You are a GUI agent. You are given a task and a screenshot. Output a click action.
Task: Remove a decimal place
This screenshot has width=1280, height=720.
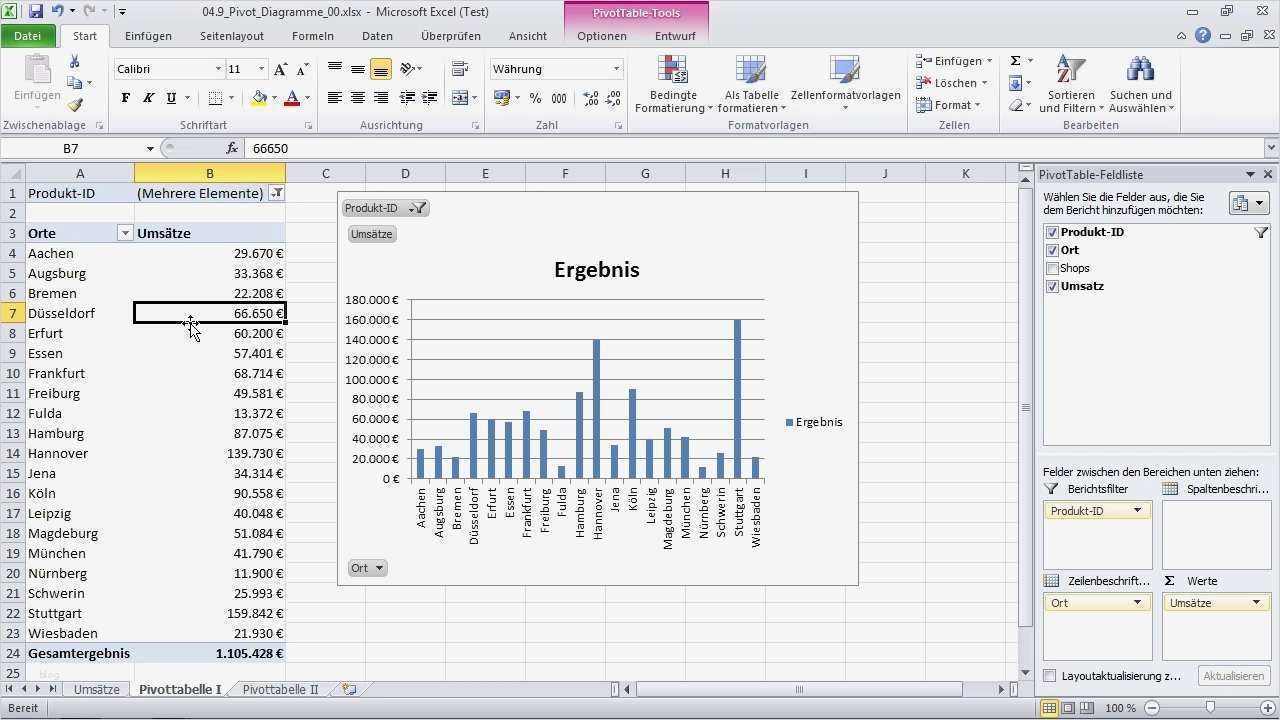[613, 98]
